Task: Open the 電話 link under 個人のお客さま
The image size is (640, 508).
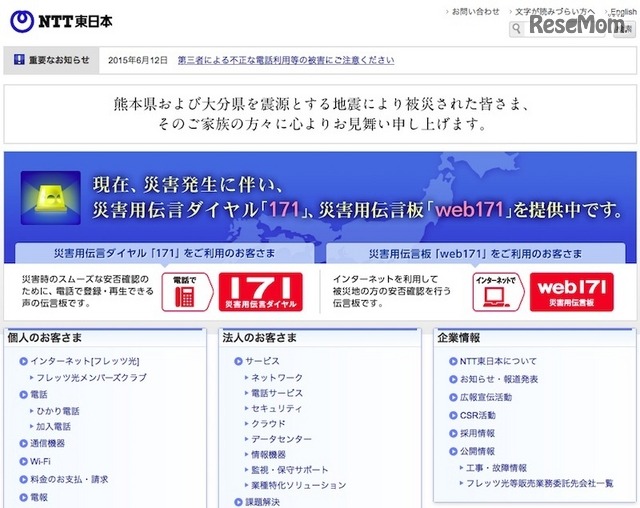Action: 39,395
